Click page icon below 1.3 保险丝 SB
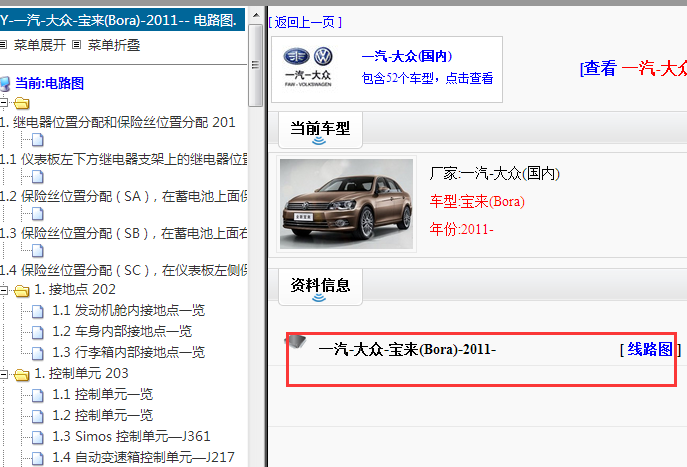Image resolution: width=687 pixels, height=467 pixels. (38, 251)
